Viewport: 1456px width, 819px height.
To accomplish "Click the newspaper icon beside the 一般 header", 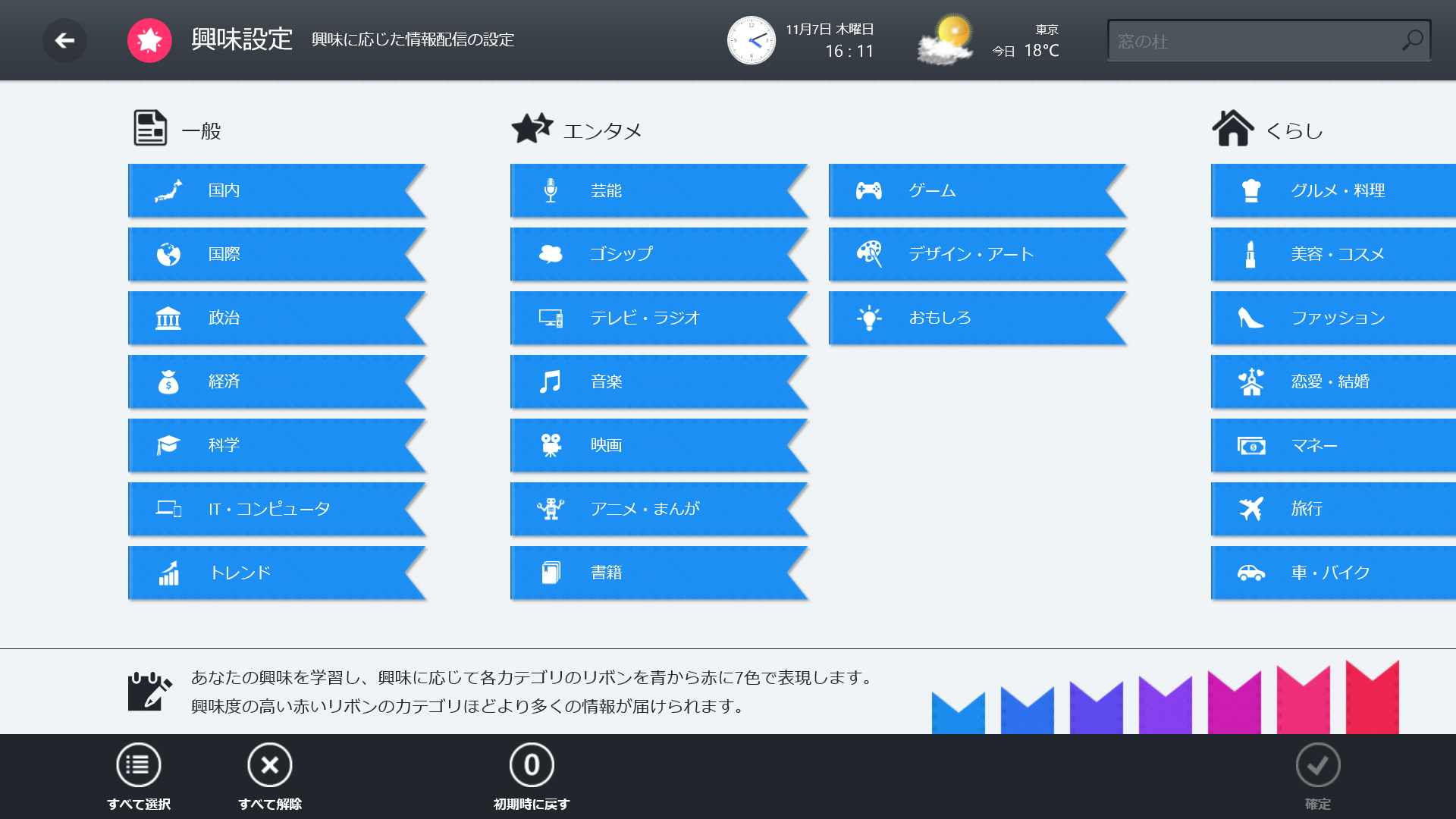I will (x=149, y=127).
